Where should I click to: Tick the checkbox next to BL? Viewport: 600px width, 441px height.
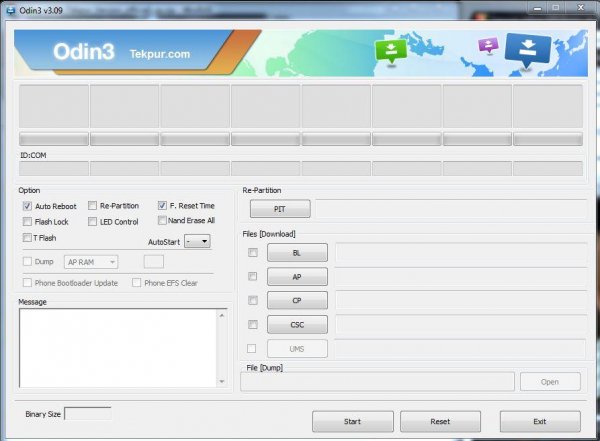point(253,253)
